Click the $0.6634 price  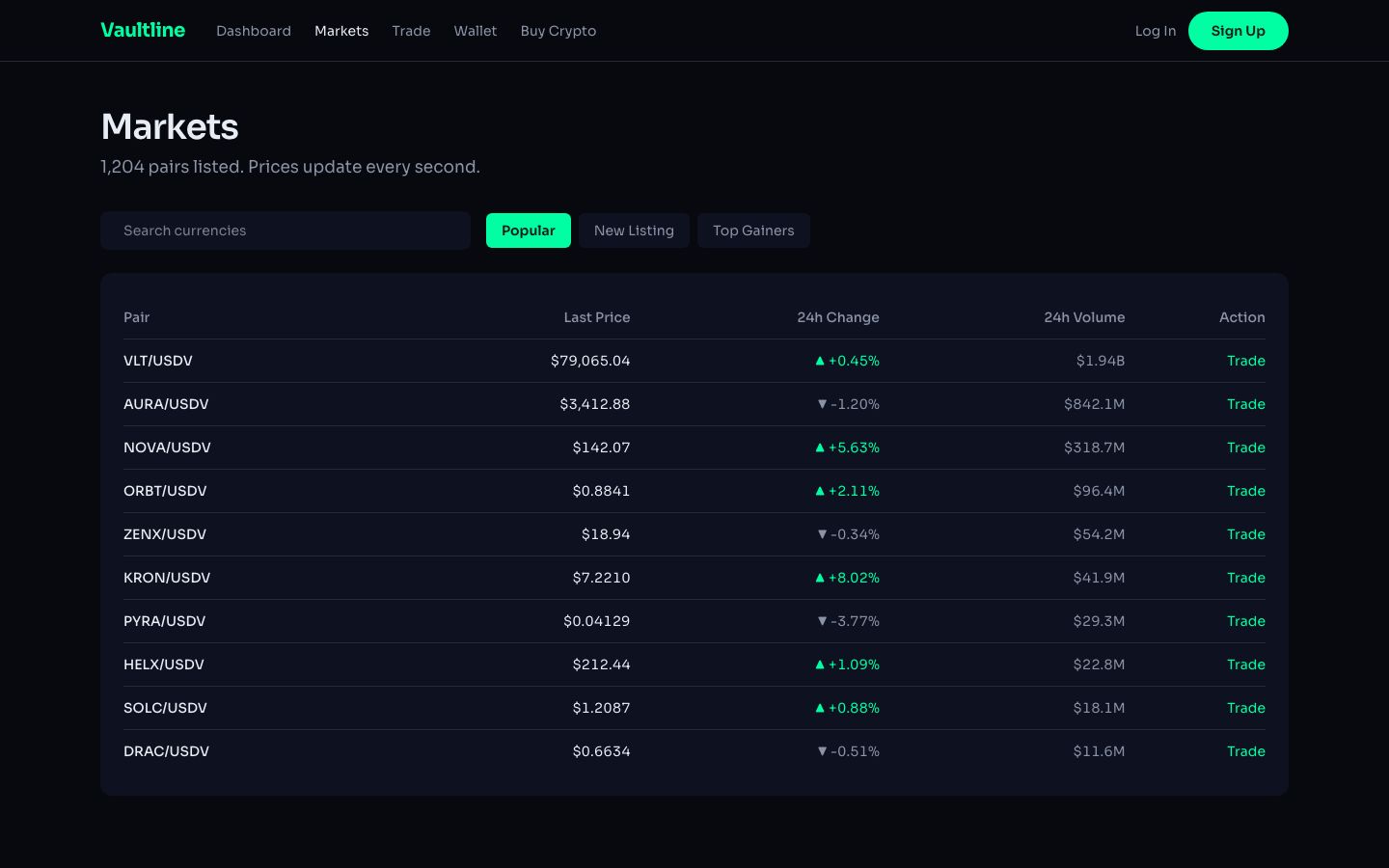(x=601, y=751)
